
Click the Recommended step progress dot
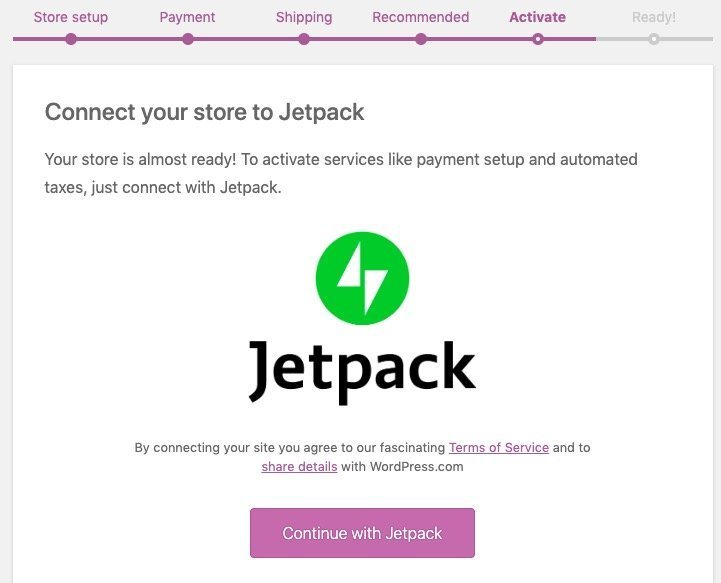coord(421,39)
